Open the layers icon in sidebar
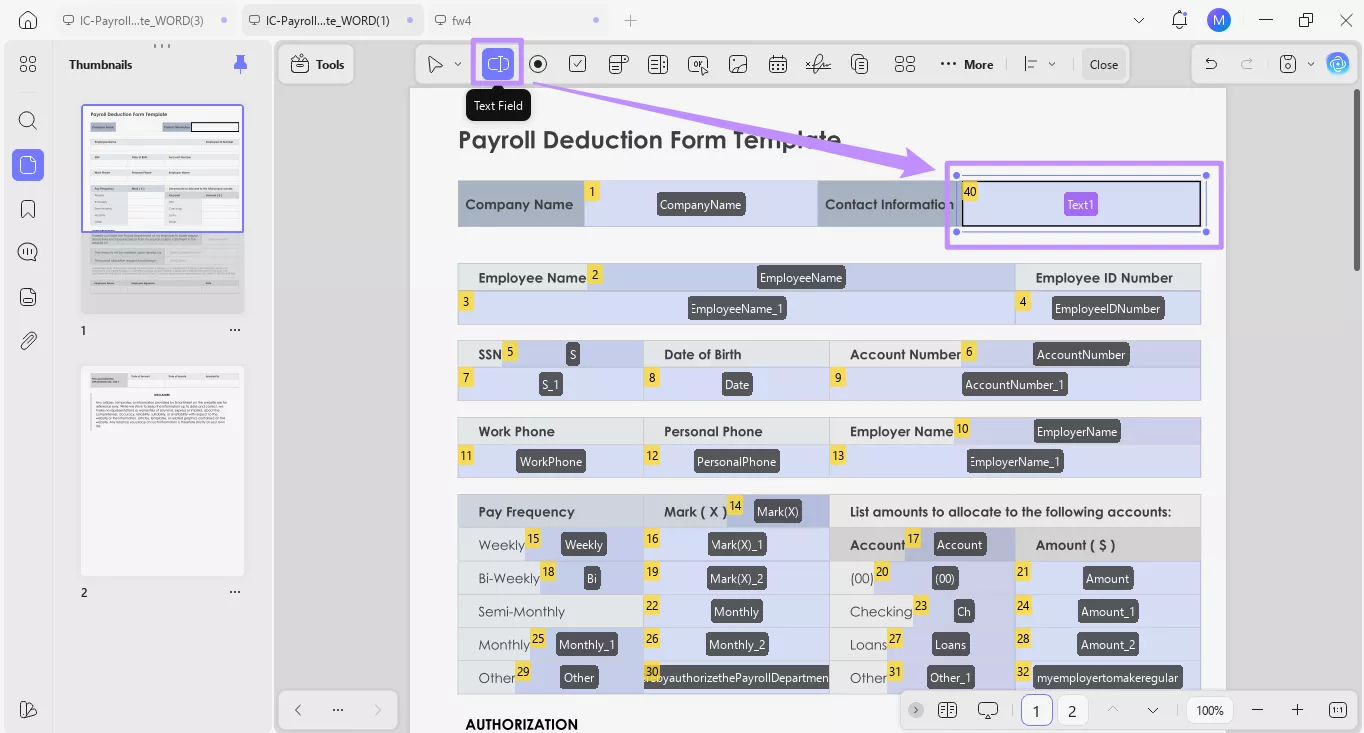Screen dimensions: 1364x733 pyautogui.click(x=28, y=709)
